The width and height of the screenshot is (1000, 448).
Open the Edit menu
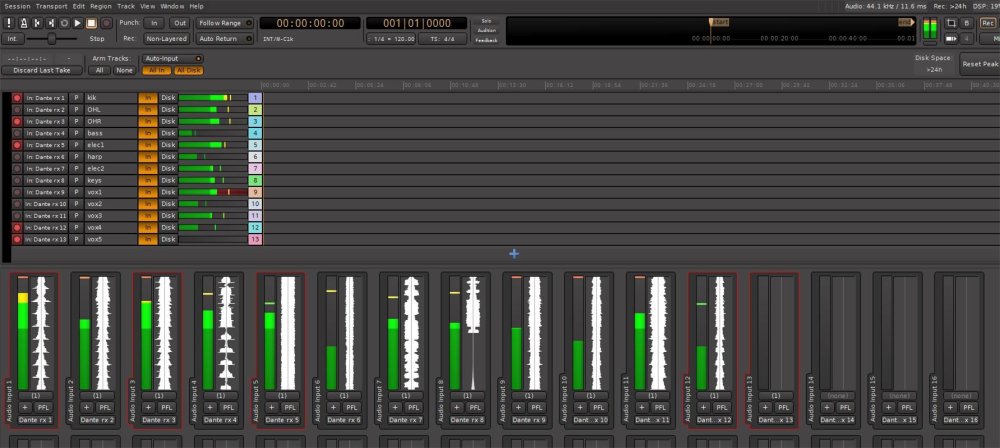pyautogui.click(x=78, y=6)
